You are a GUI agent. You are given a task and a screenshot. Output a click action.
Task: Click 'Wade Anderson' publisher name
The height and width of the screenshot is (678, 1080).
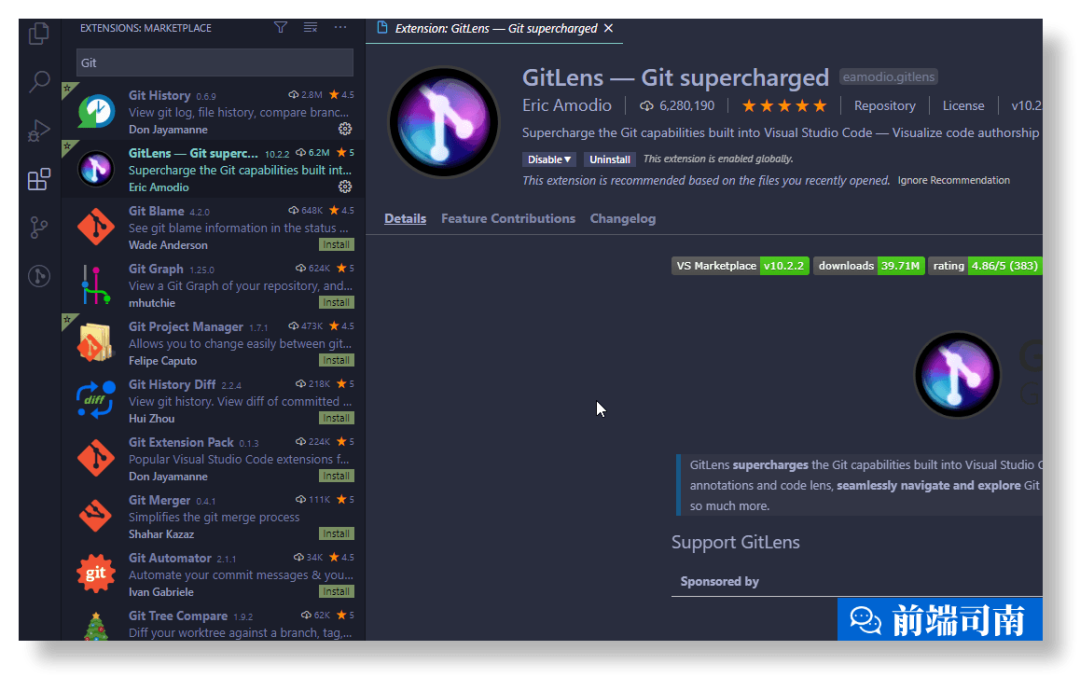(168, 245)
